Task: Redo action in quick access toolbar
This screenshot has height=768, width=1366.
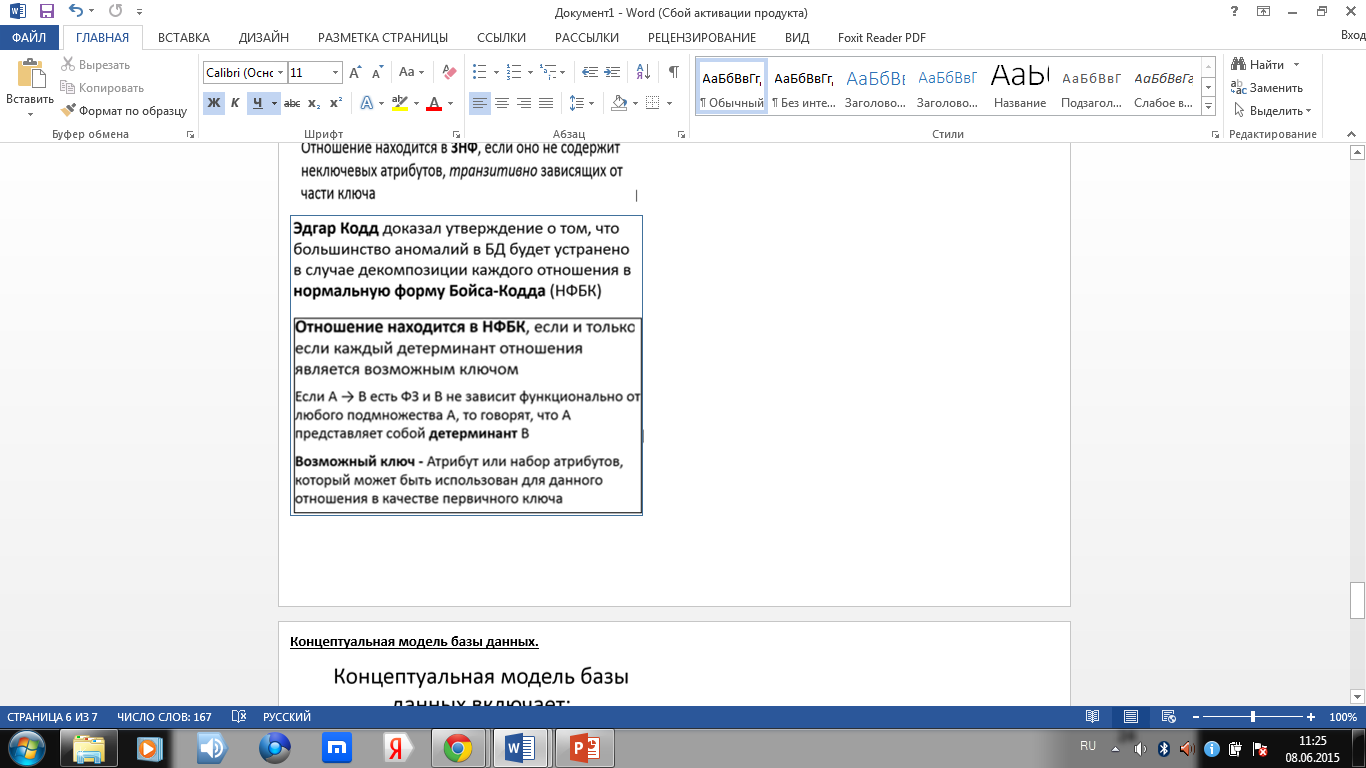Action: [114, 12]
